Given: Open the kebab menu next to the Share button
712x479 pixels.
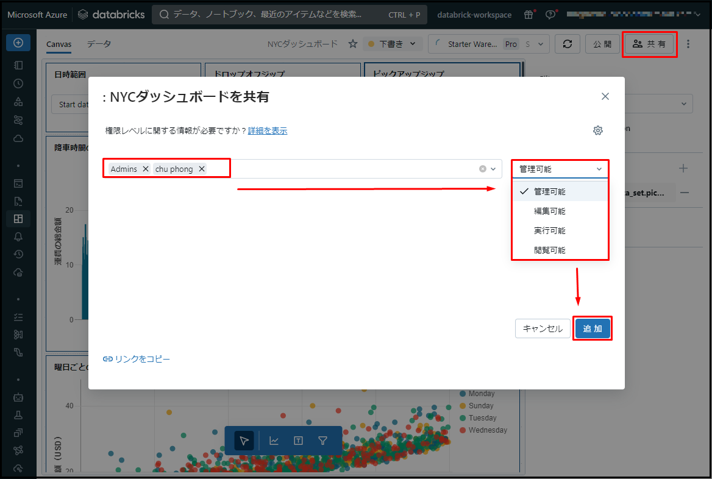Looking at the screenshot, I should click(x=688, y=45).
